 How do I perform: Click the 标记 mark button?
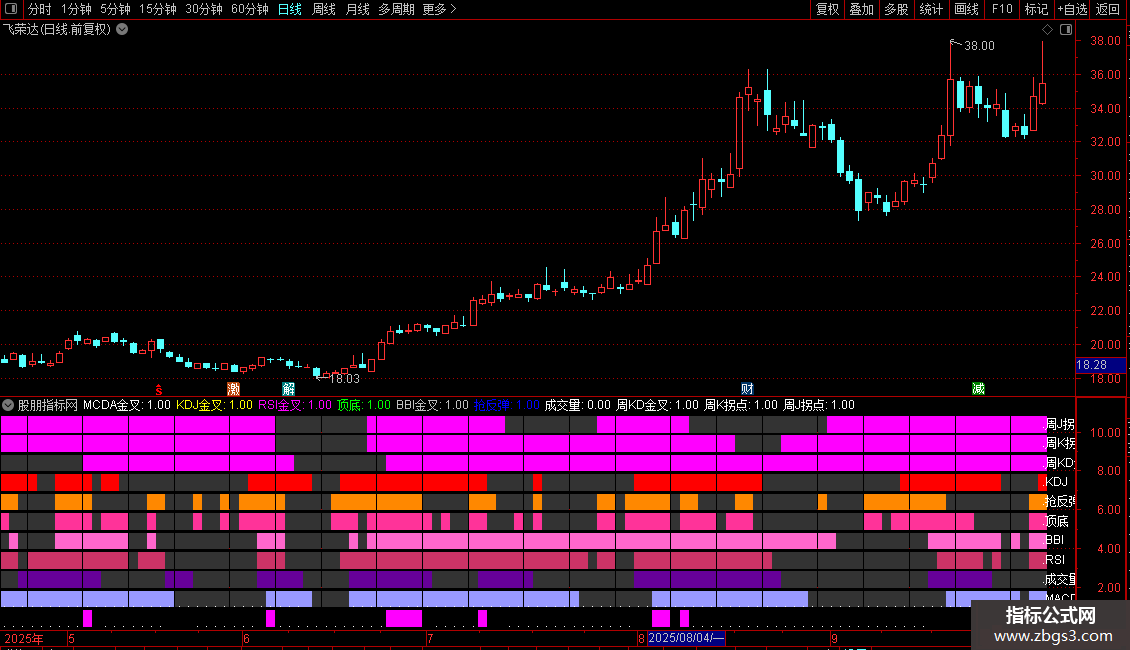point(1036,9)
